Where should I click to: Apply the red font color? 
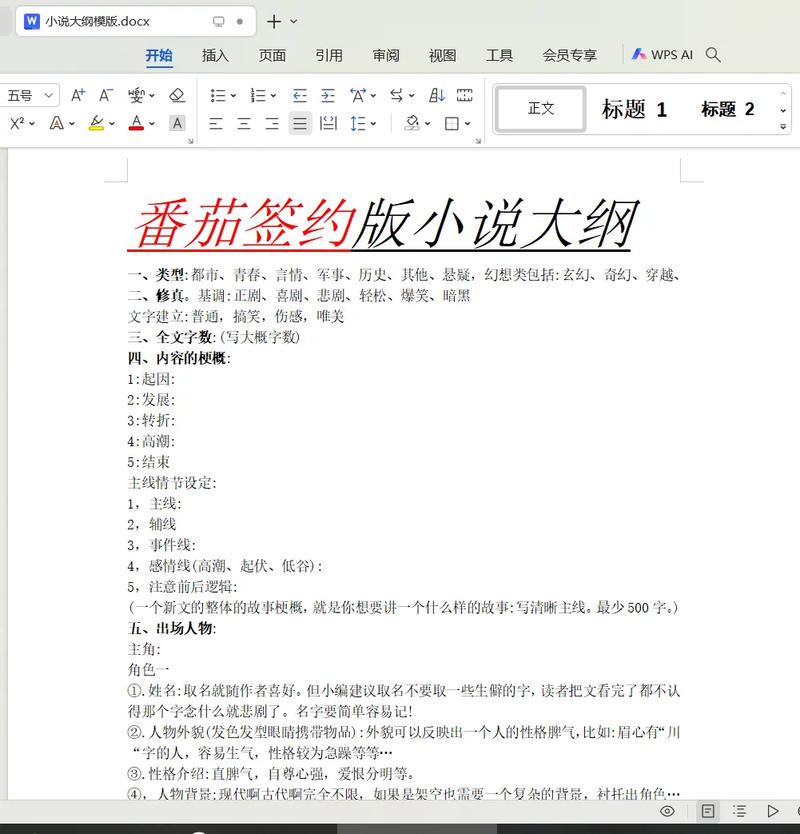136,123
